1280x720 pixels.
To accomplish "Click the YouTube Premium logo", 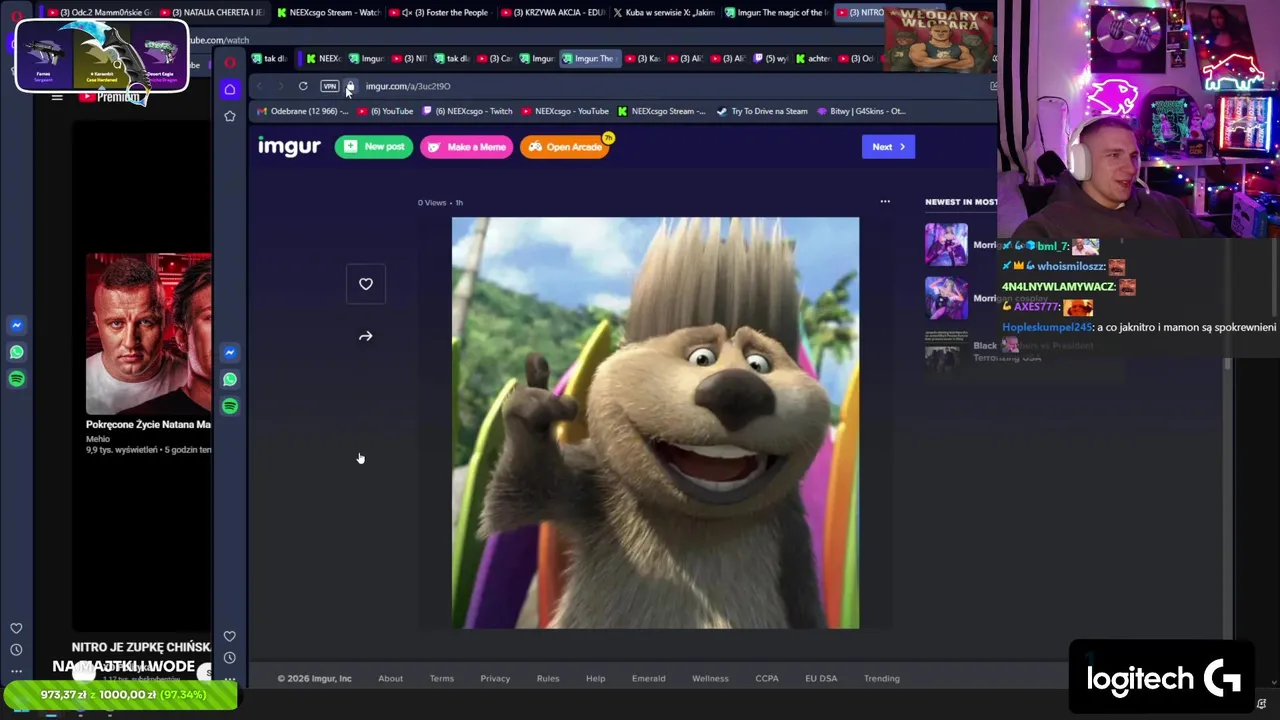I will (x=110, y=97).
